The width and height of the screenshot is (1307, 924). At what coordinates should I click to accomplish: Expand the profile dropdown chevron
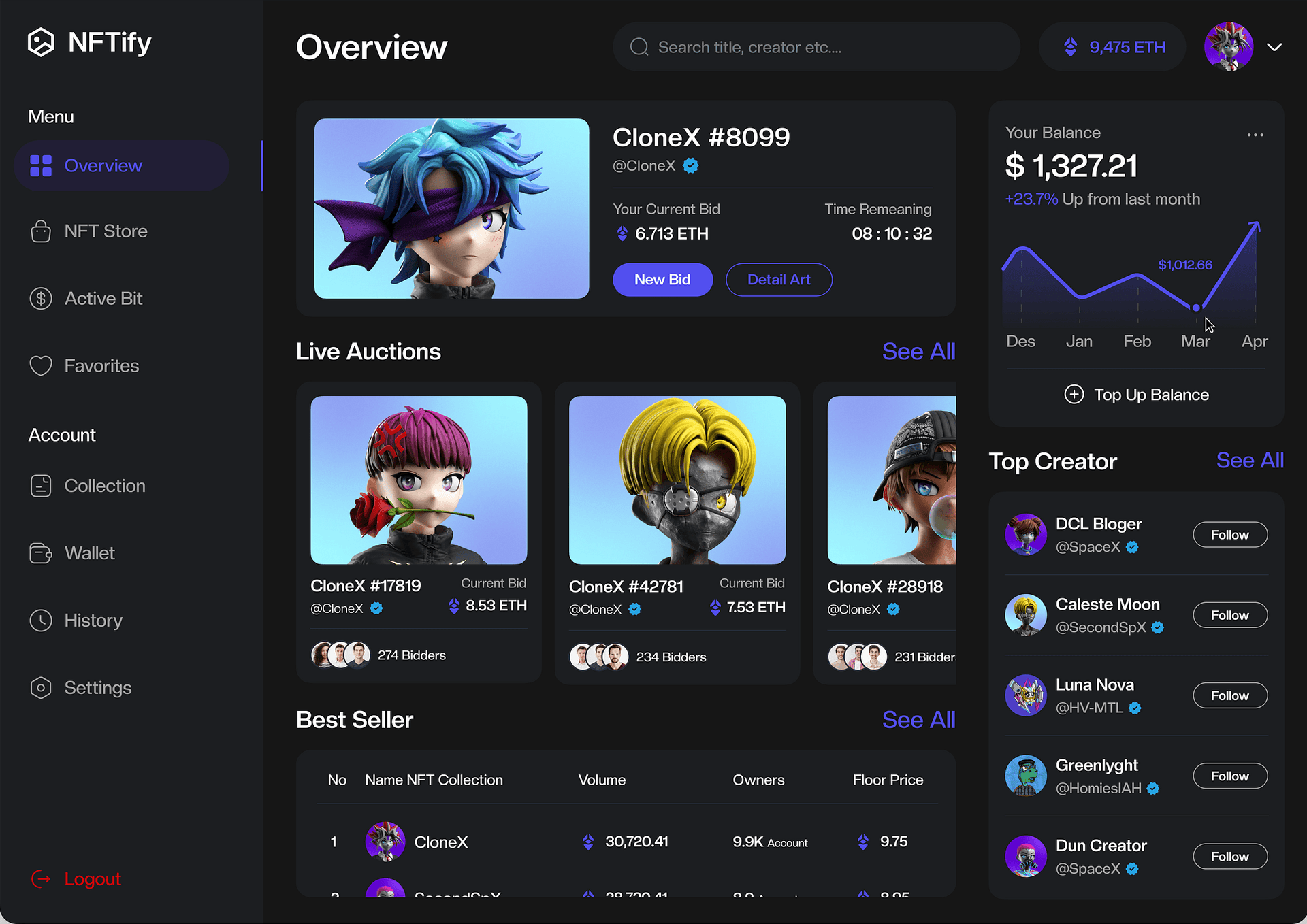(x=1274, y=47)
